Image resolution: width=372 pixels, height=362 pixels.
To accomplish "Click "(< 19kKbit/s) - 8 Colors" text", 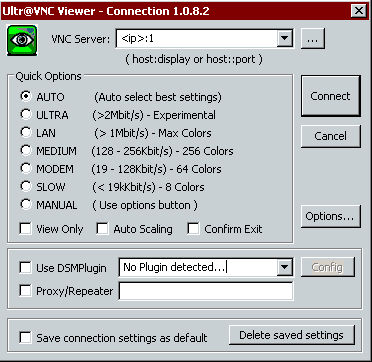I will (148, 187).
